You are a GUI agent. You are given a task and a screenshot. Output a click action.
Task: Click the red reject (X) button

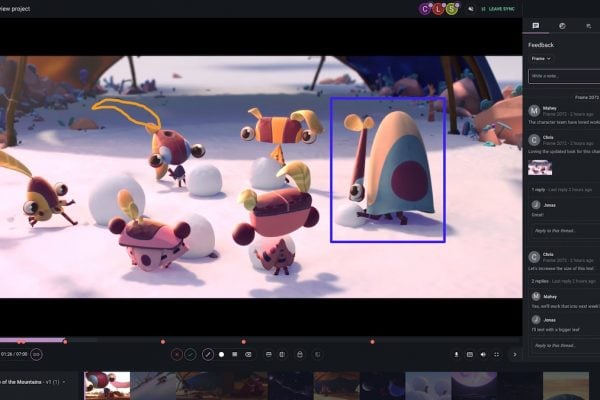pyautogui.click(x=177, y=354)
